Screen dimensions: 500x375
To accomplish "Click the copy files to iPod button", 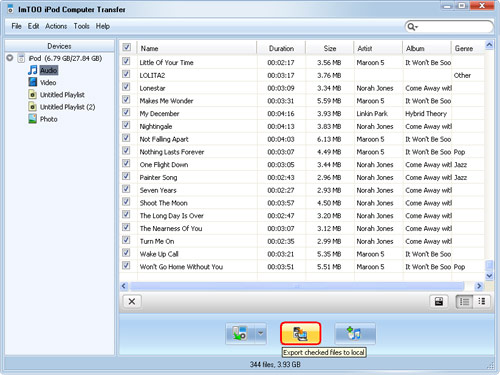I will coord(240,333).
